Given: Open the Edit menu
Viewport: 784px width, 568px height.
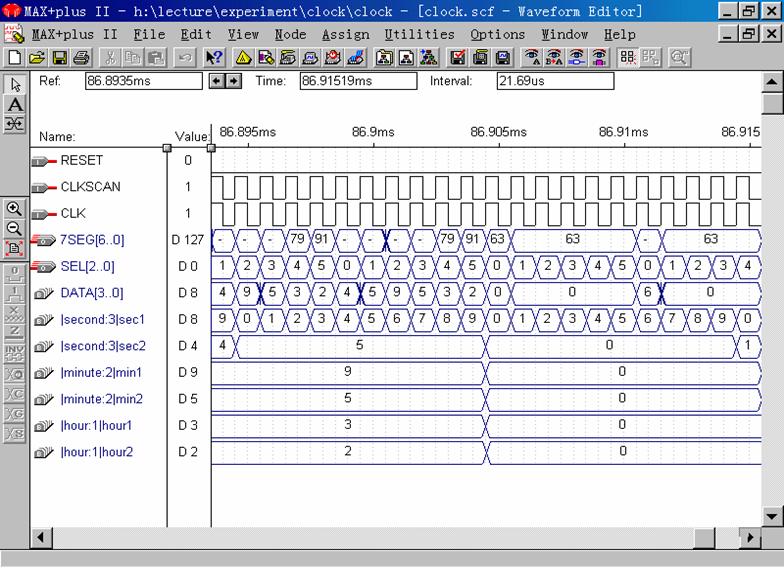Looking at the screenshot, I should (196, 34).
